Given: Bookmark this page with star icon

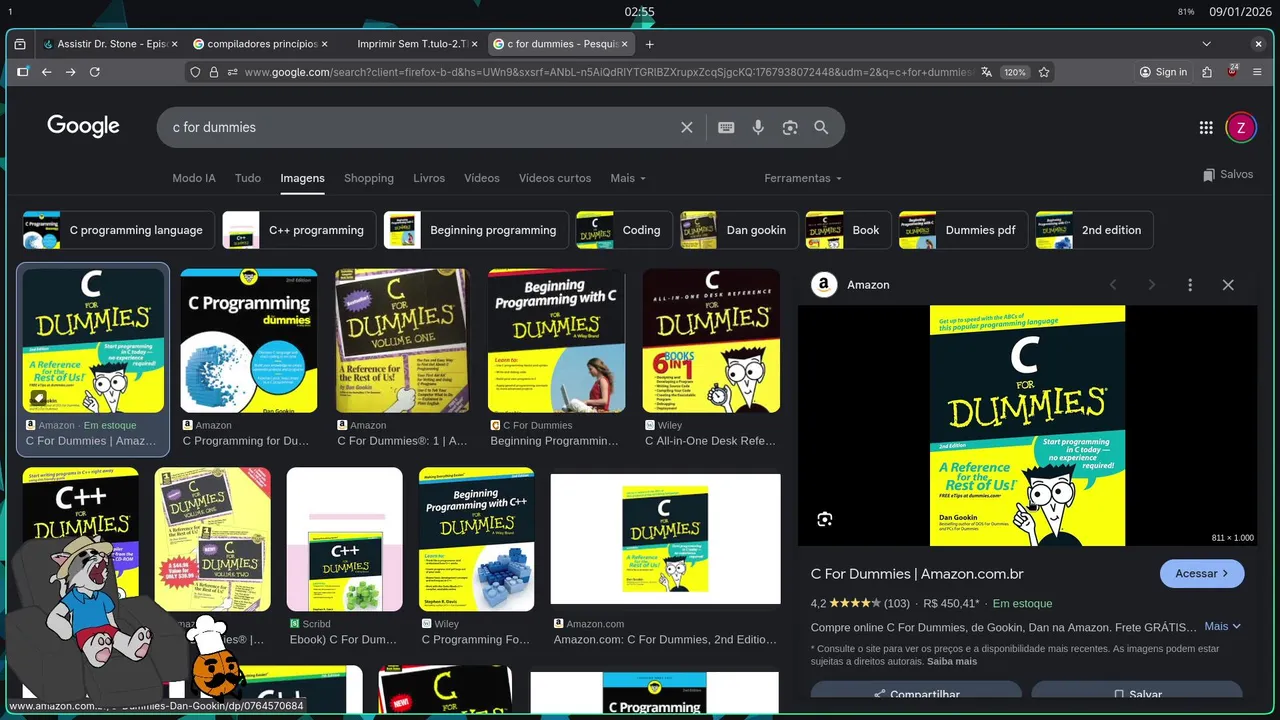Looking at the screenshot, I should 1044,72.
